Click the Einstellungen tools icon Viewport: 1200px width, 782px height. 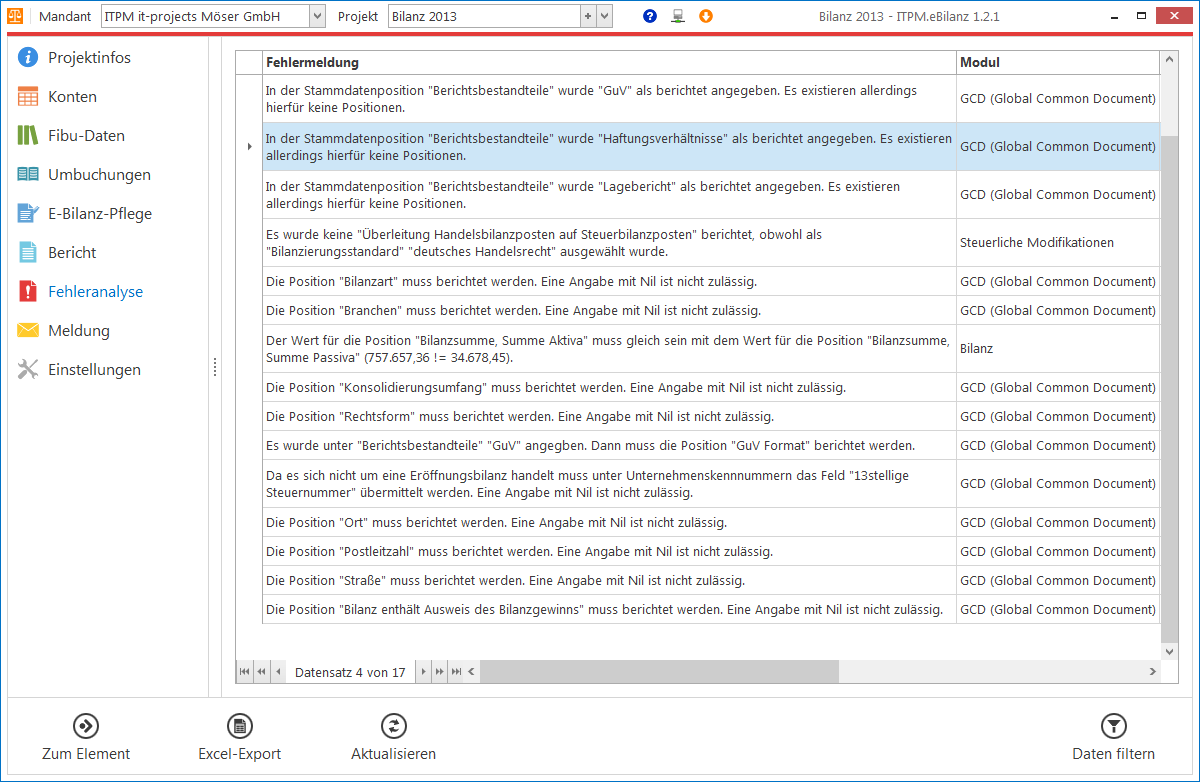(x=28, y=369)
